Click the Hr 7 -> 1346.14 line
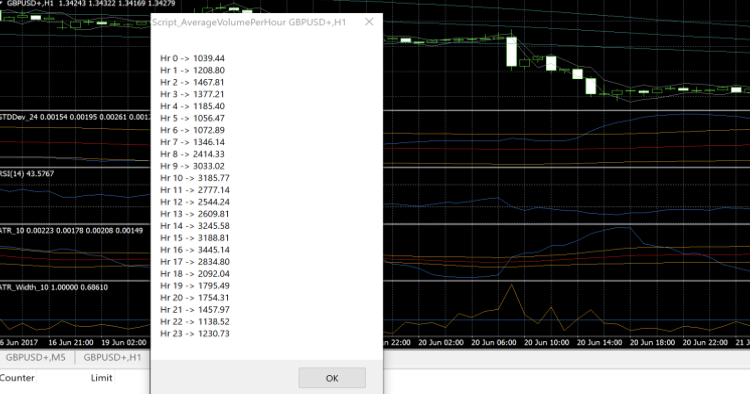The width and height of the screenshot is (750, 394). click(192, 142)
